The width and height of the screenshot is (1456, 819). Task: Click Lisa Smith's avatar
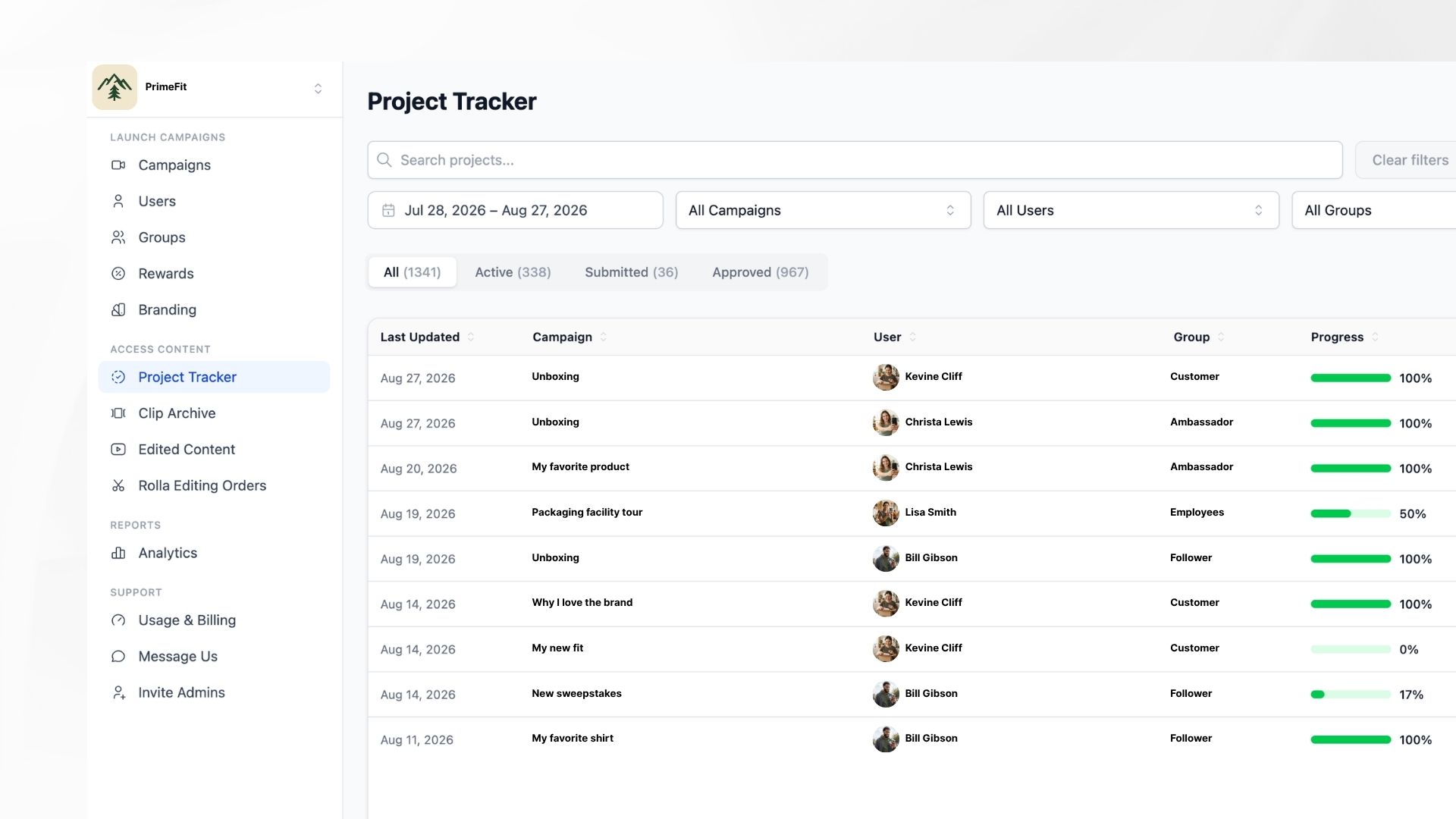coord(886,513)
